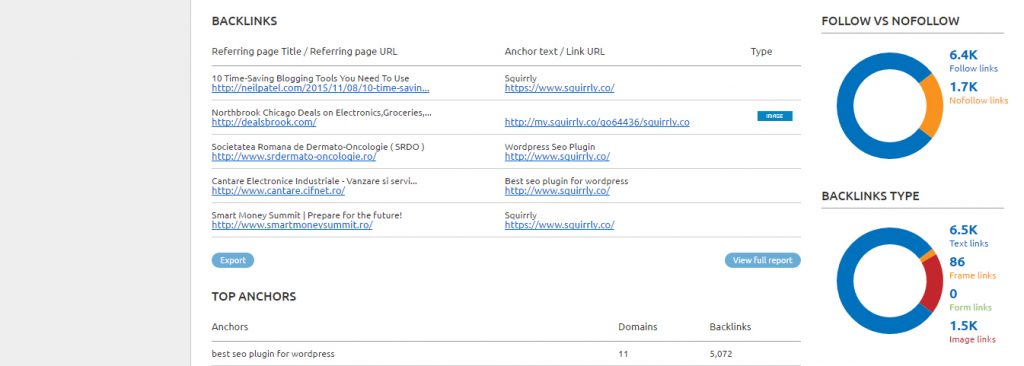Open the smartmoneysummit.ro referring link
The height and width of the screenshot is (366, 1024).
click(292, 225)
